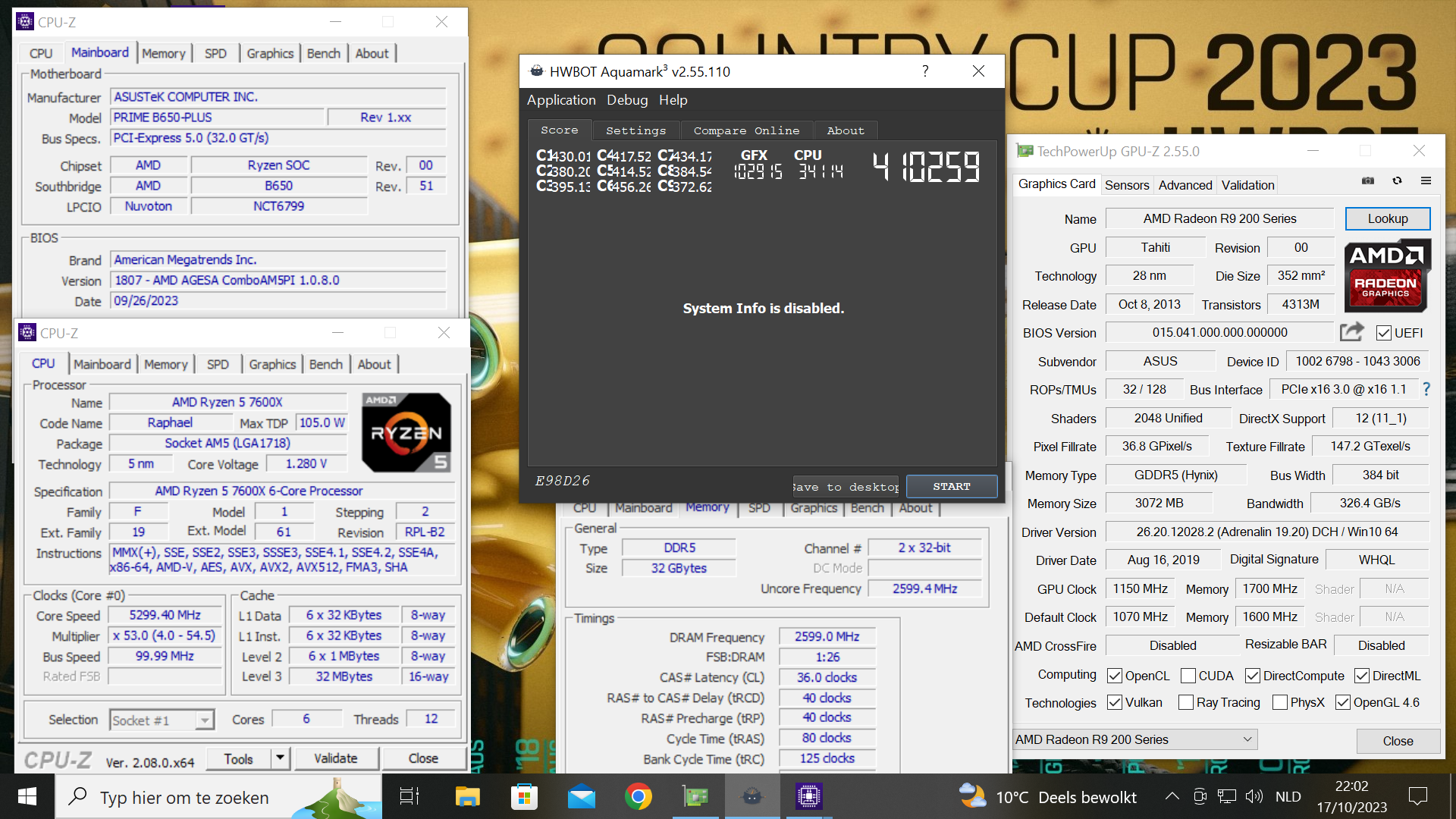The image size is (1456, 819).
Task: Click the taskbar search box
Action: point(218,796)
